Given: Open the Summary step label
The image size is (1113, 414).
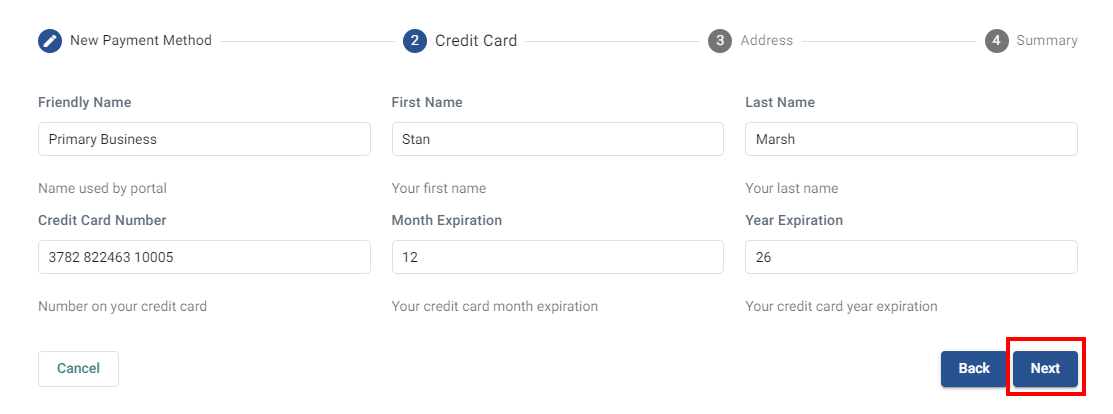Looking at the screenshot, I should [1046, 41].
